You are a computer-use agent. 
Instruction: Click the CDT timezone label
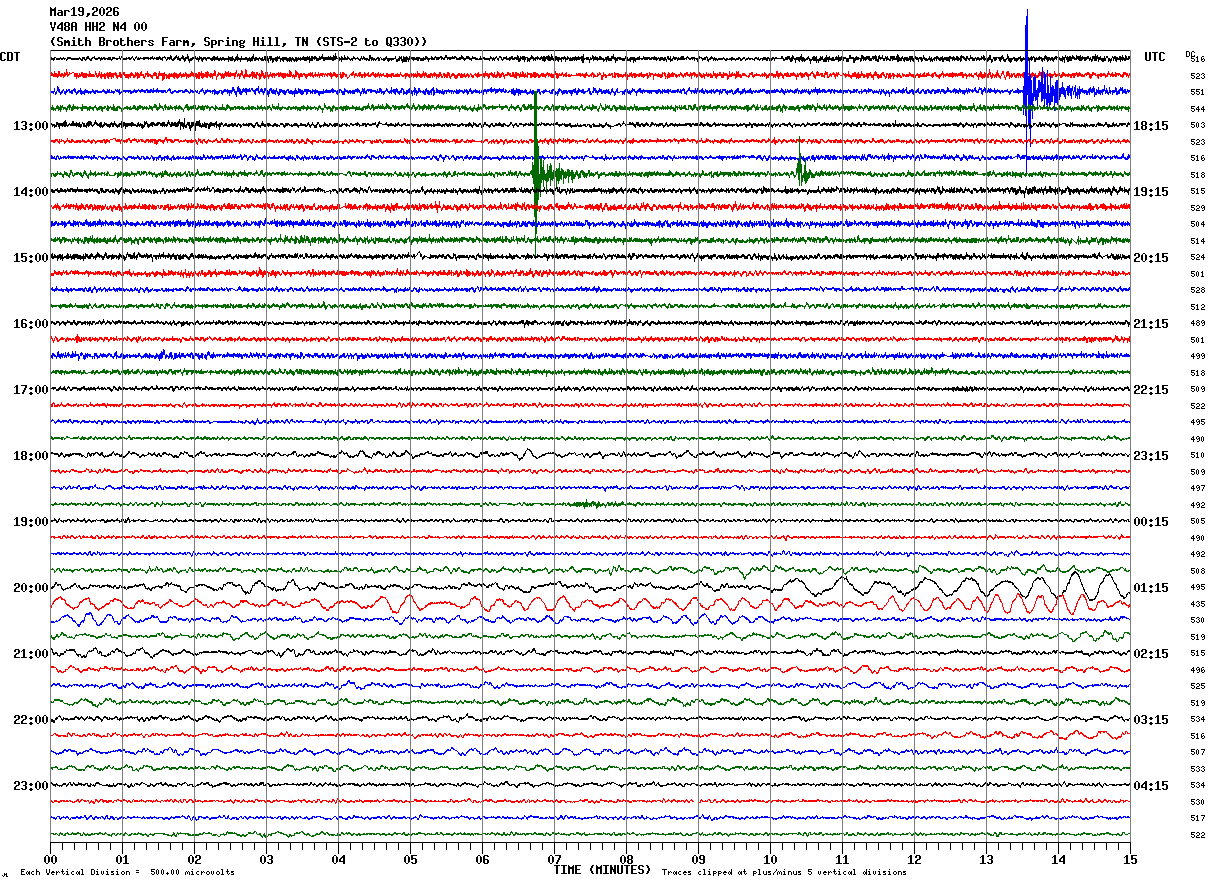[10, 57]
